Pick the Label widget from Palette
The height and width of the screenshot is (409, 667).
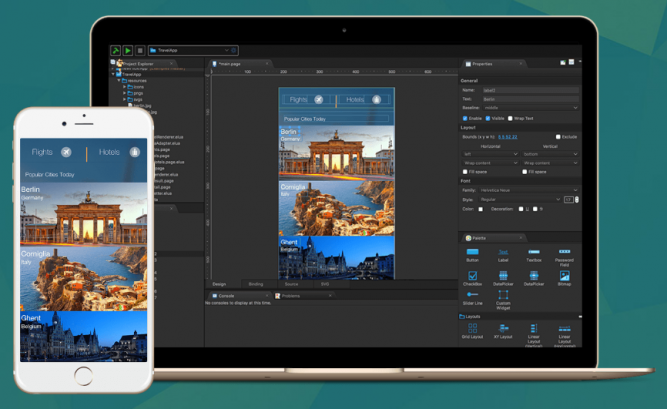[503, 252]
